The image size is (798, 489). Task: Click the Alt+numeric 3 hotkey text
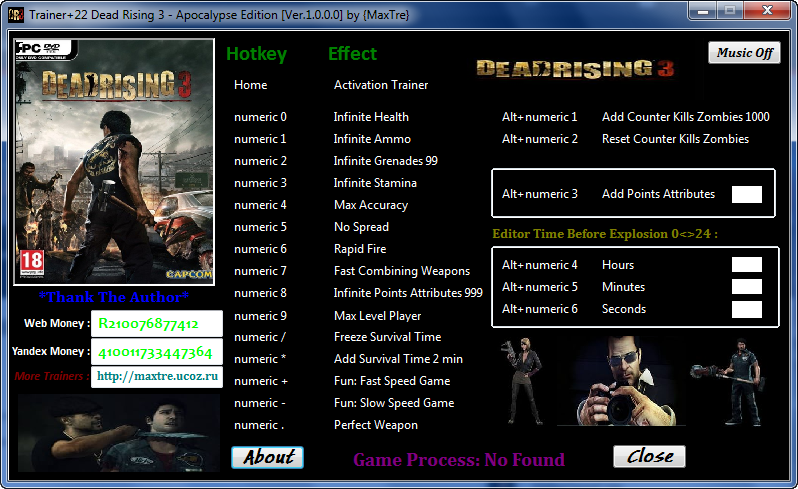539,194
